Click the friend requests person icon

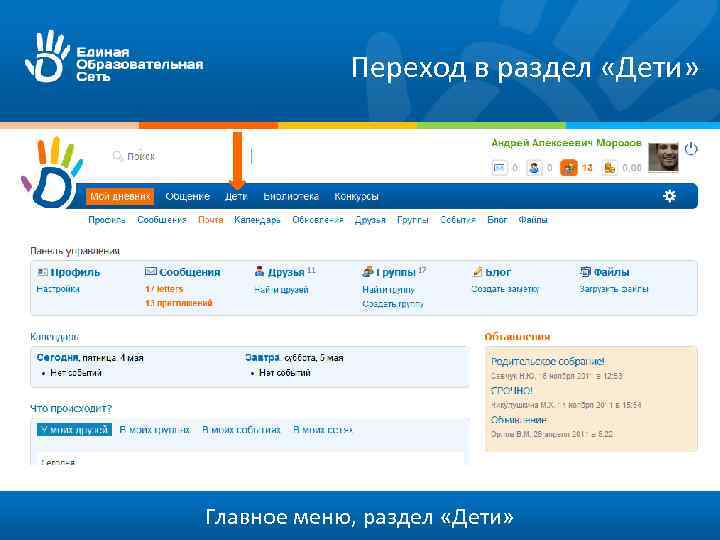click(534, 168)
